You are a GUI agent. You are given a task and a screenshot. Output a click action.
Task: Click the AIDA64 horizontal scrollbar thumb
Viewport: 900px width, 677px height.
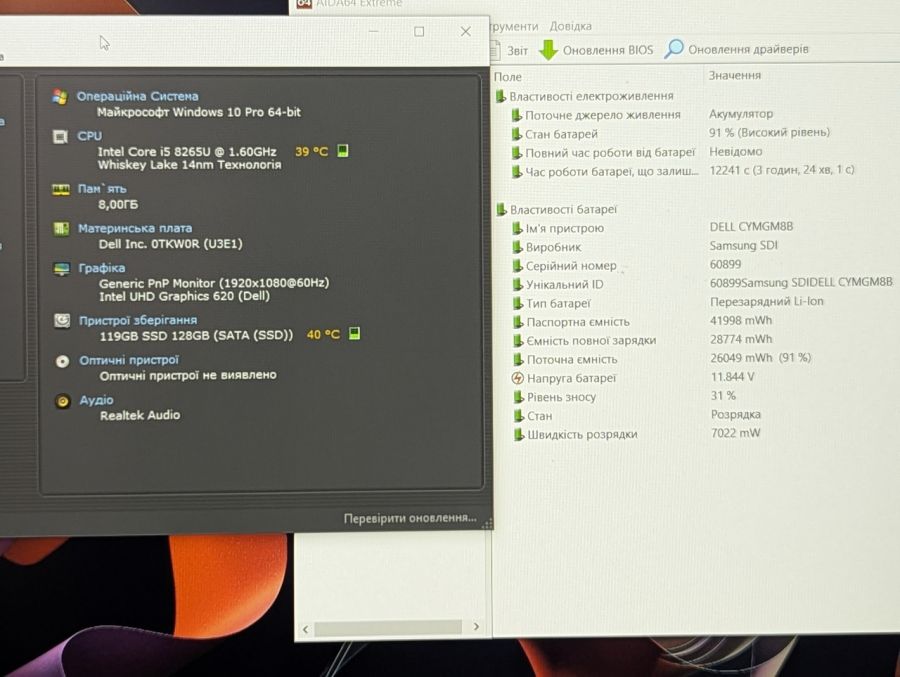click(x=388, y=628)
